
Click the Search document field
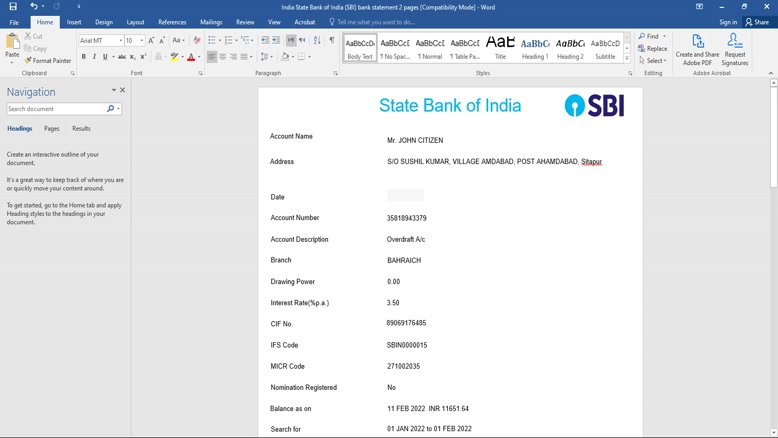[x=55, y=108]
